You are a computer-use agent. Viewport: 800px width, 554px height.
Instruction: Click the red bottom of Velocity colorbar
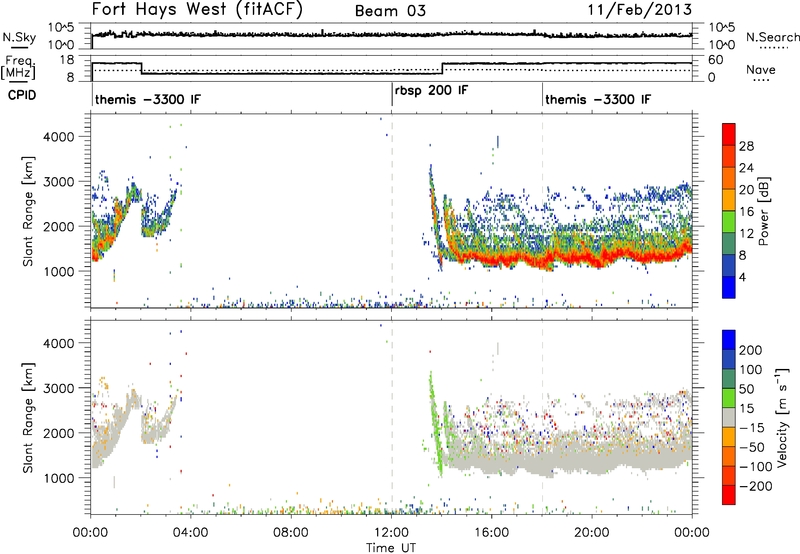tap(729, 495)
